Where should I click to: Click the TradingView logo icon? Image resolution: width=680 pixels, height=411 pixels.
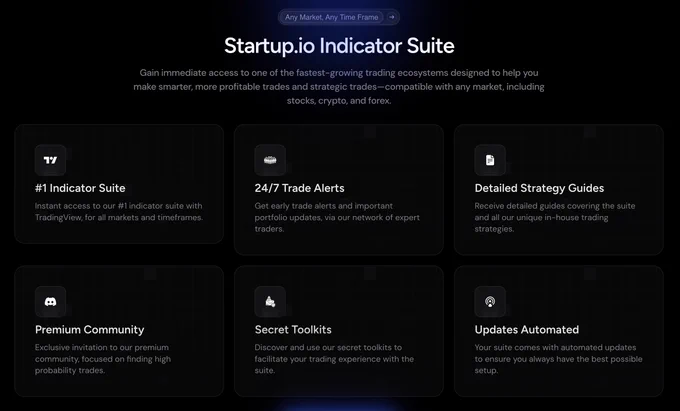point(50,160)
